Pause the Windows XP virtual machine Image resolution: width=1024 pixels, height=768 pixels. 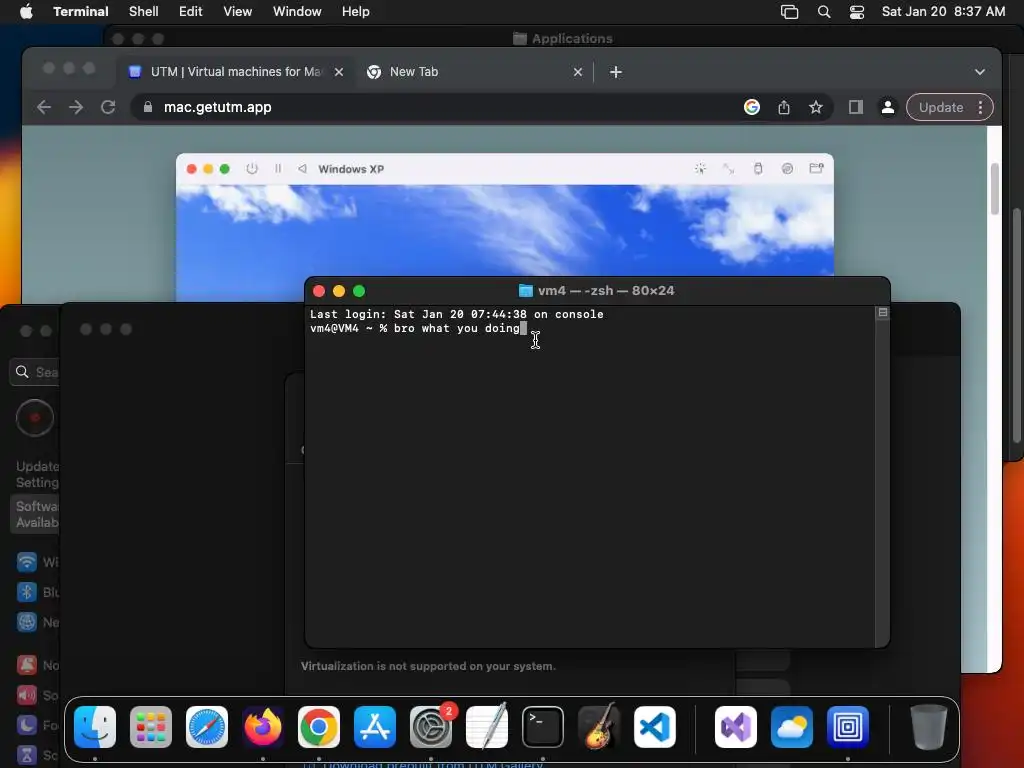coord(278,168)
